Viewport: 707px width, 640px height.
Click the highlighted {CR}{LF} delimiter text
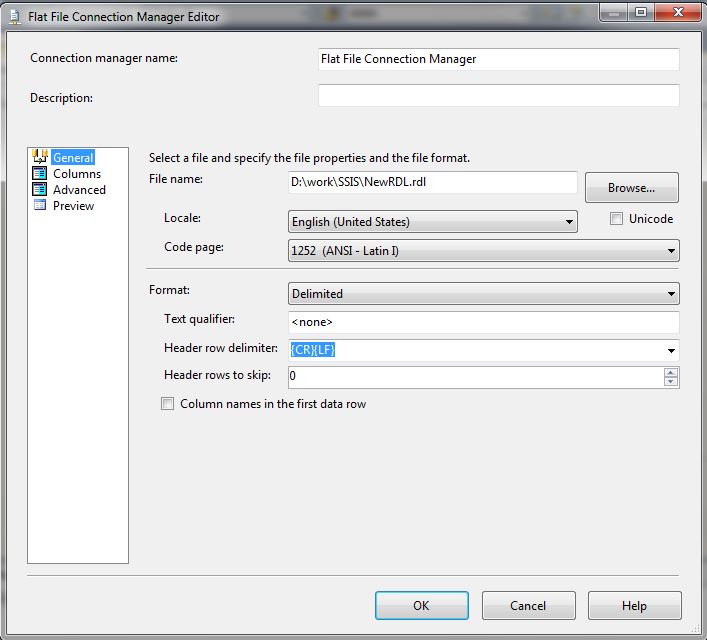(312, 350)
